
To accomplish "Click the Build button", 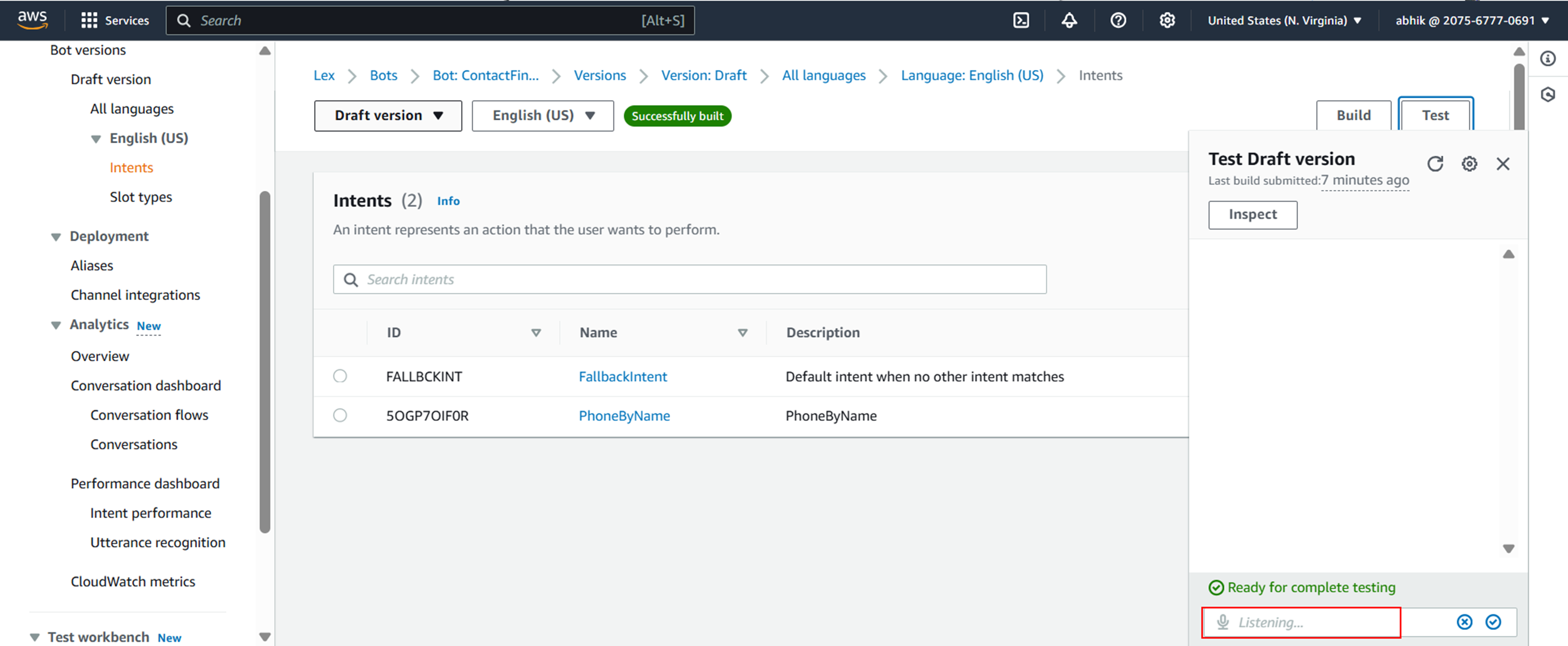I will pos(1353,116).
